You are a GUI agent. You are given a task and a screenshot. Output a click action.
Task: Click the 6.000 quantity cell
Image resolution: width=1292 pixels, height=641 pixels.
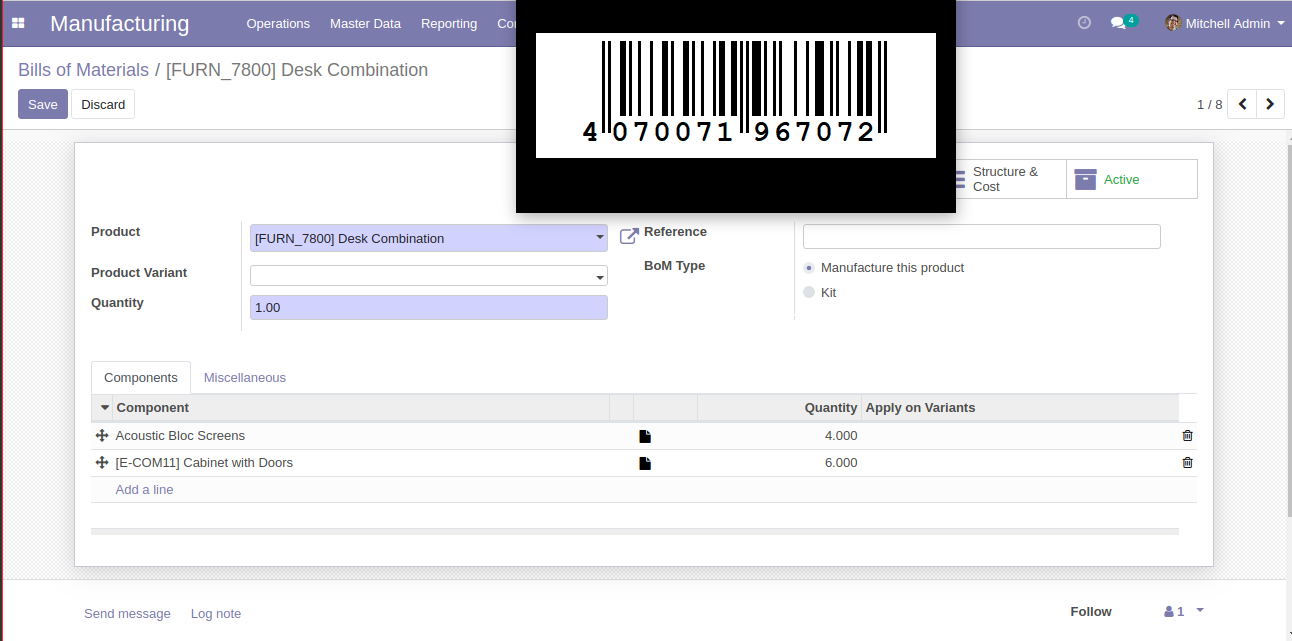tap(780, 463)
